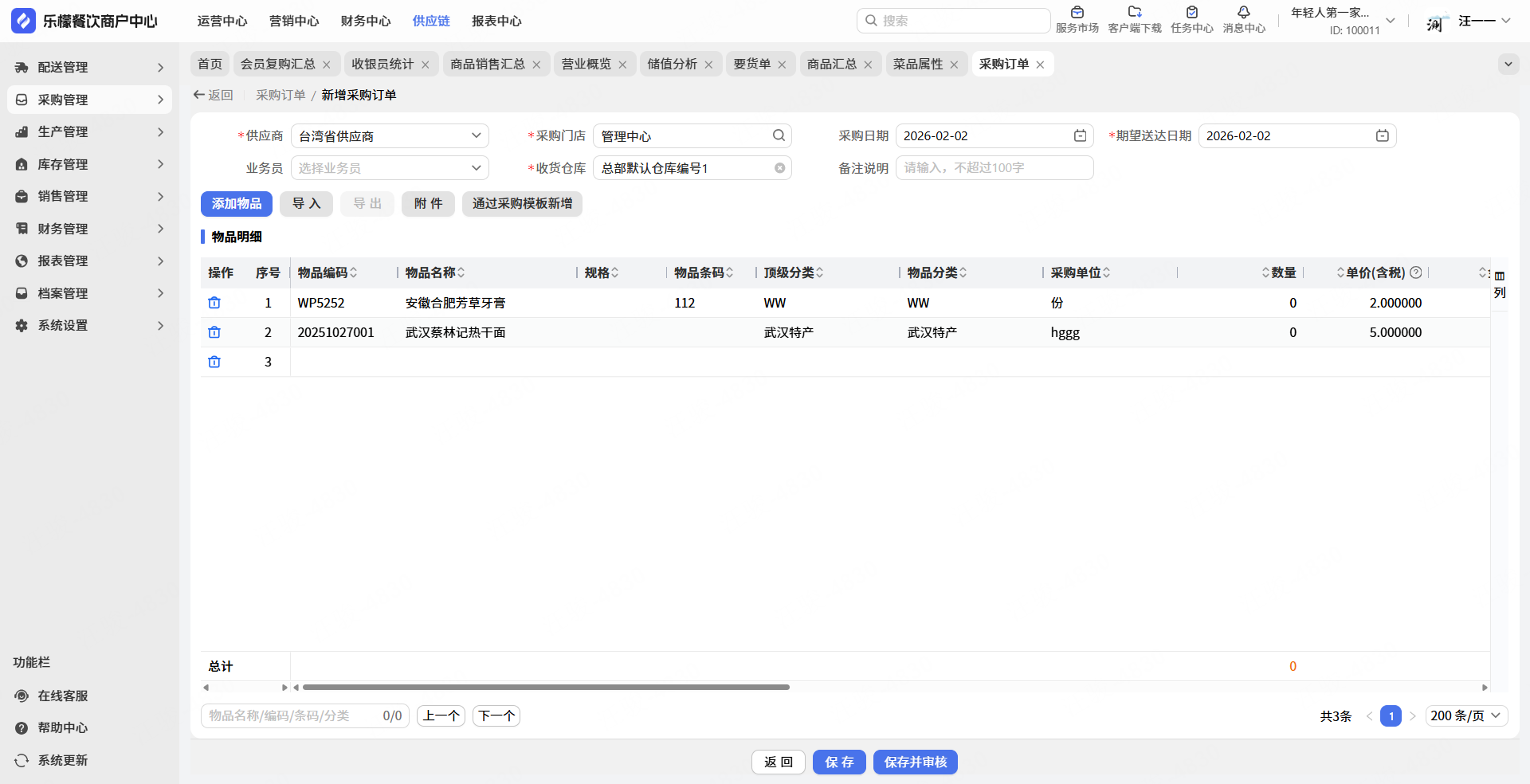Click help icon beside 单价(含税)

click(1416, 272)
